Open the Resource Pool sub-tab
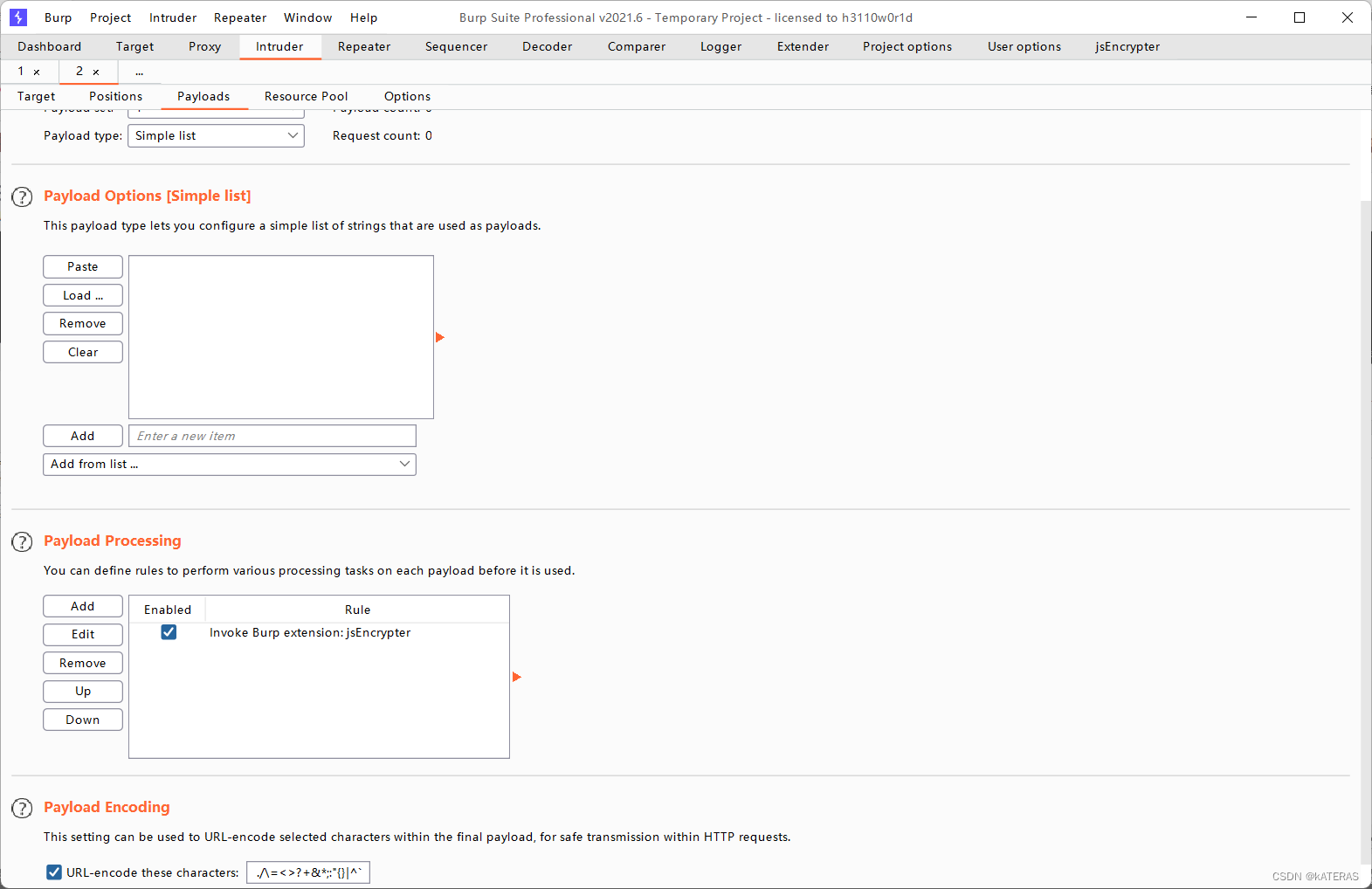The width and height of the screenshot is (1372, 889). (x=306, y=97)
